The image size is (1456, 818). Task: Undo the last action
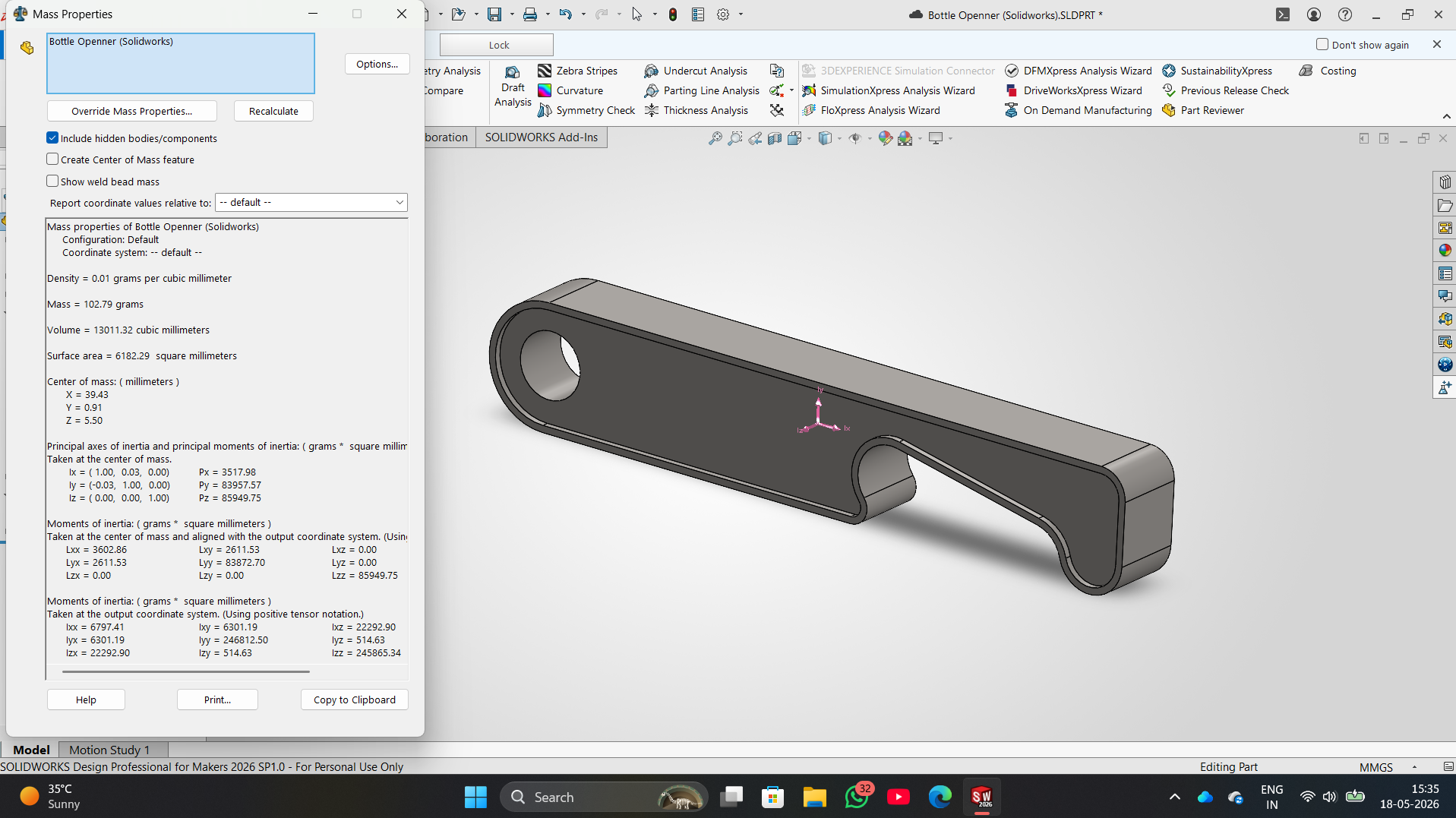[x=566, y=14]
